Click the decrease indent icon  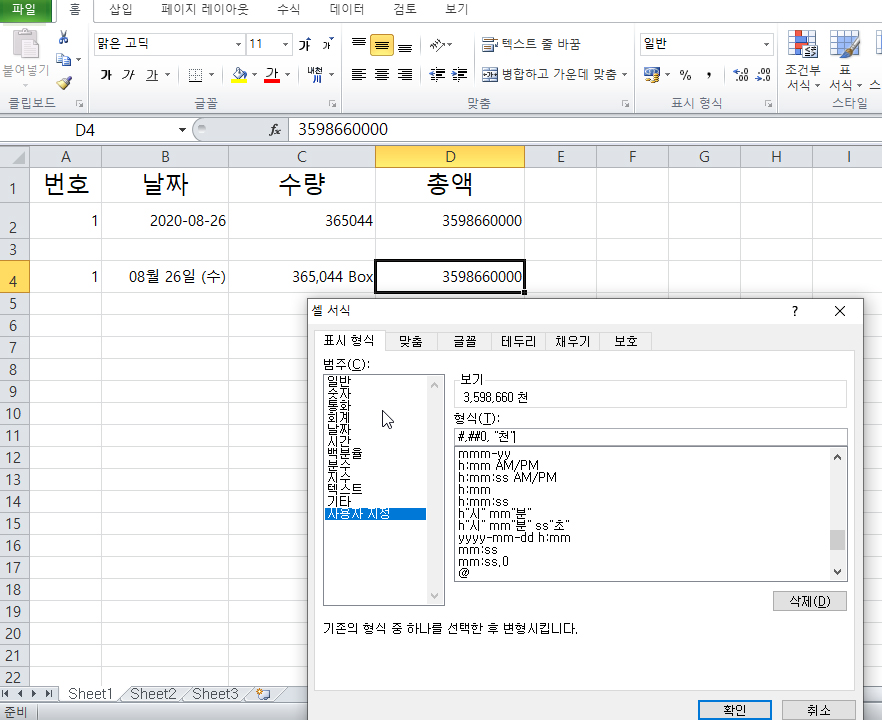437,74
